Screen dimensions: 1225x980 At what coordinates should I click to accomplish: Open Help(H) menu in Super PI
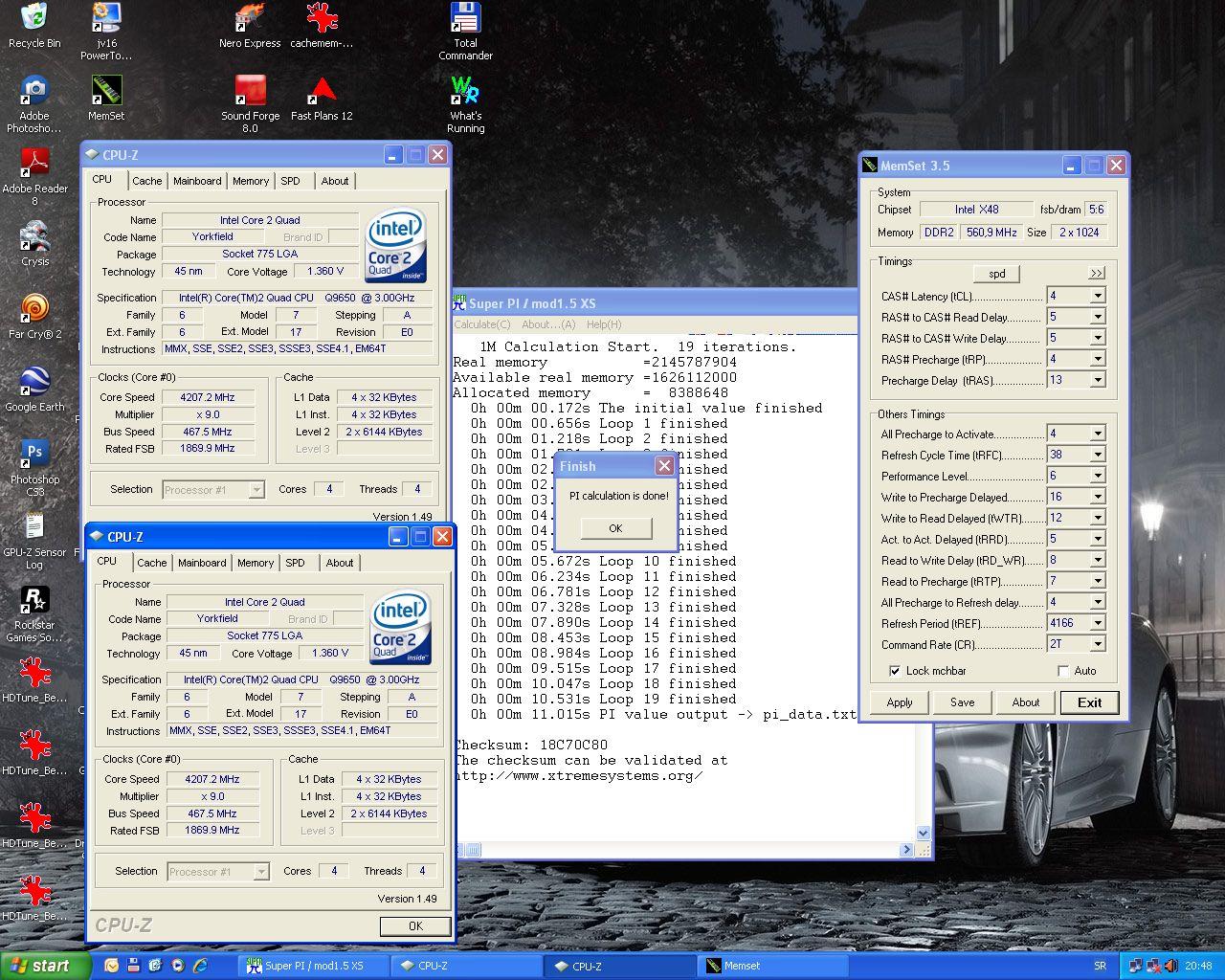tap(604, 324)
